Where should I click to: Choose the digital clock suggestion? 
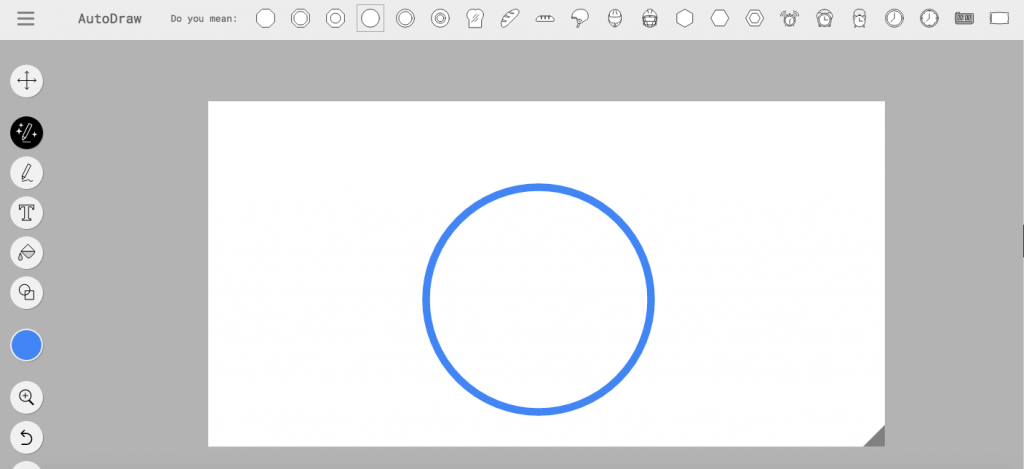pyautogui.click(x=964, y=18)
